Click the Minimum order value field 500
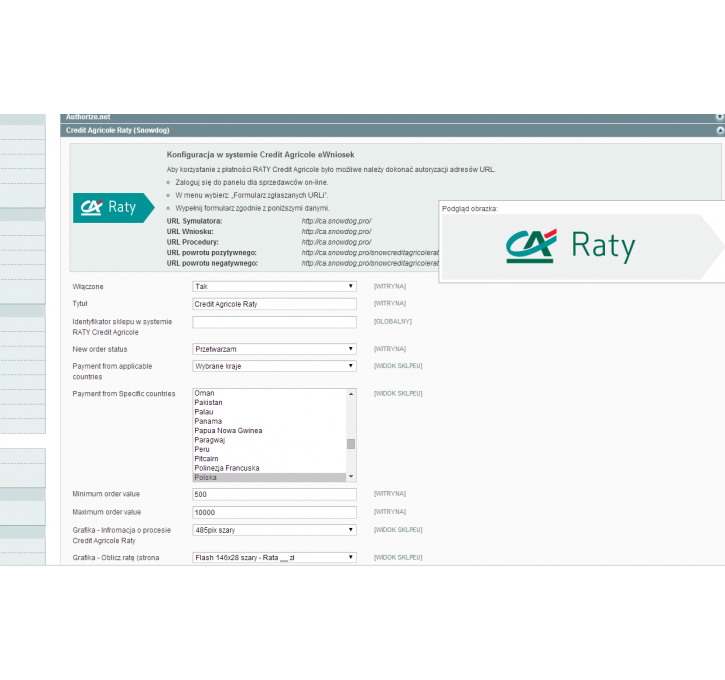This screenshot has width=725, height=680. 274,495
